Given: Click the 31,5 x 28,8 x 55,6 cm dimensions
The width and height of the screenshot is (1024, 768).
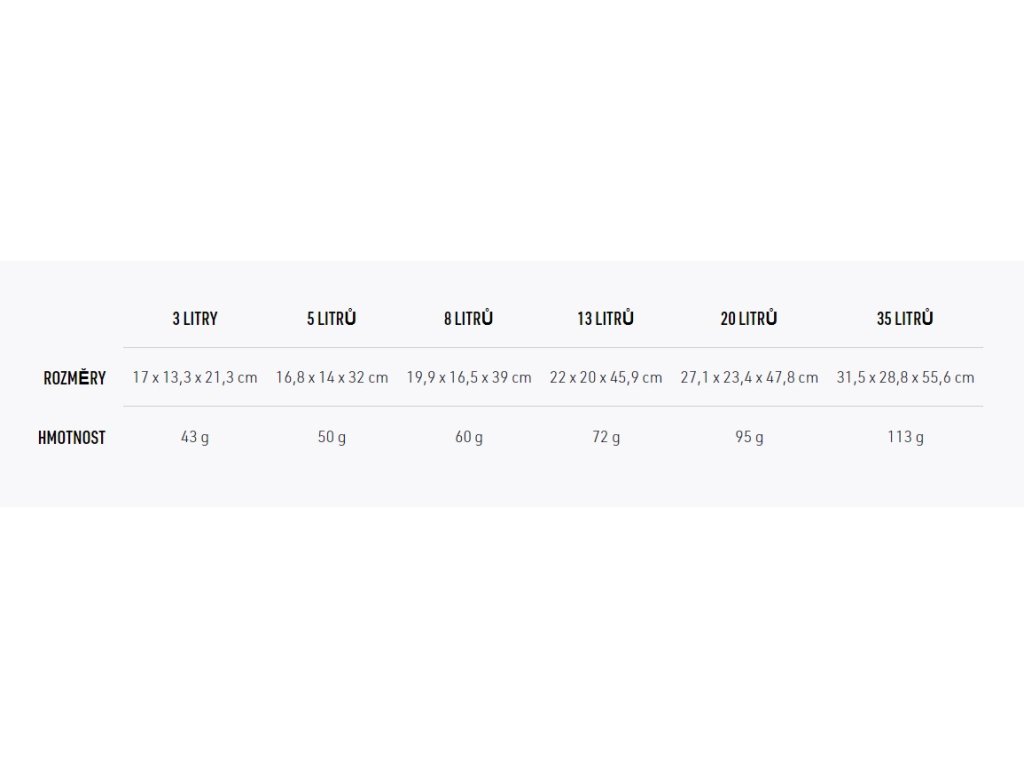Looking at the screenshot, I should click(904, 377).
